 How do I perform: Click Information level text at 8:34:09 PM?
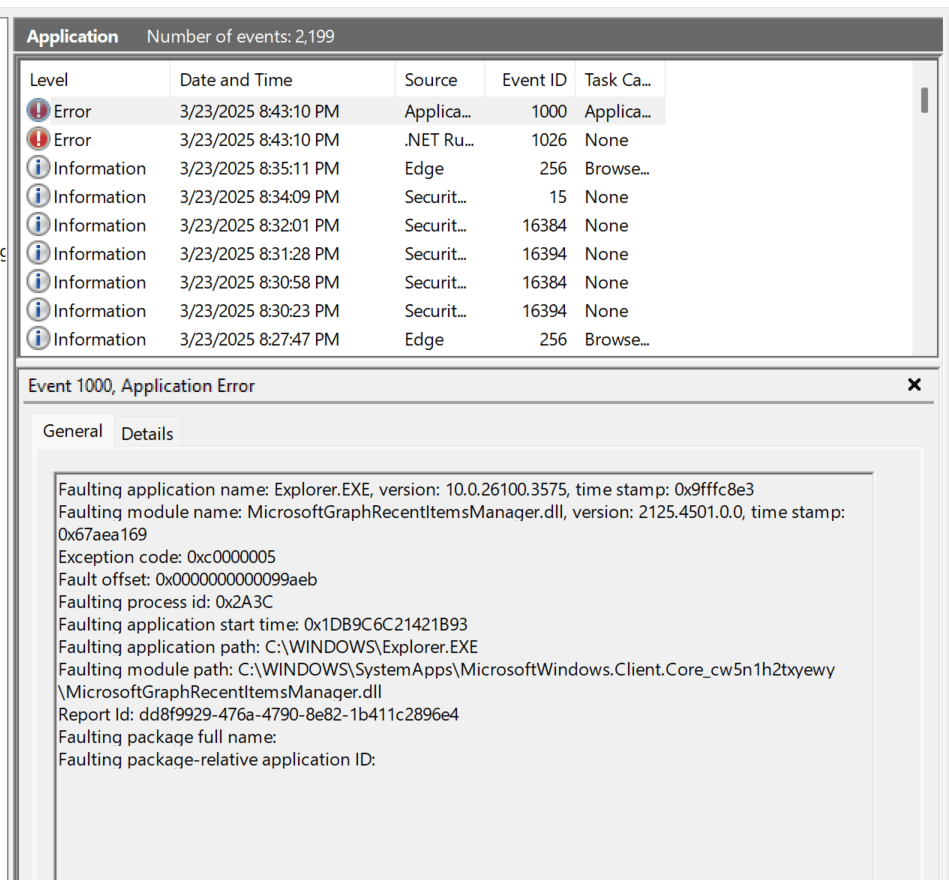pos(99,197)
